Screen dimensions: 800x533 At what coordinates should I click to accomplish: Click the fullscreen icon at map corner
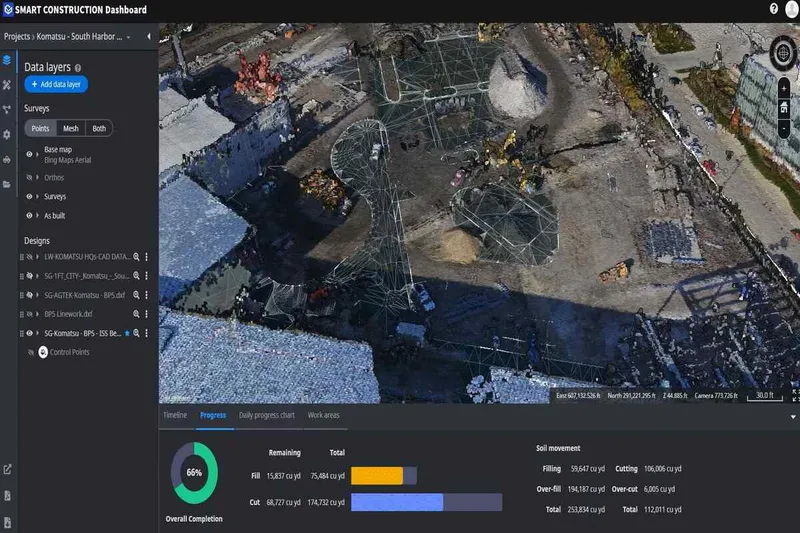point(795,395)
